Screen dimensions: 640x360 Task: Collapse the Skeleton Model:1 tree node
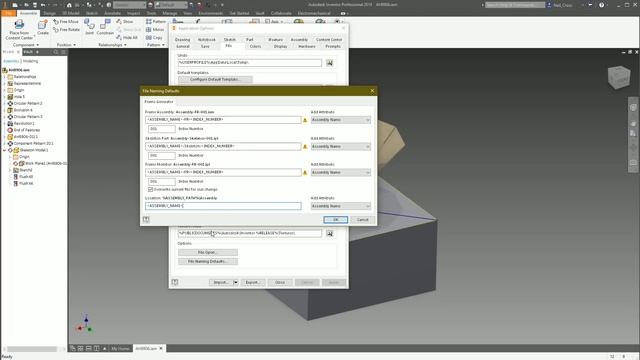[x=5, y=150]
